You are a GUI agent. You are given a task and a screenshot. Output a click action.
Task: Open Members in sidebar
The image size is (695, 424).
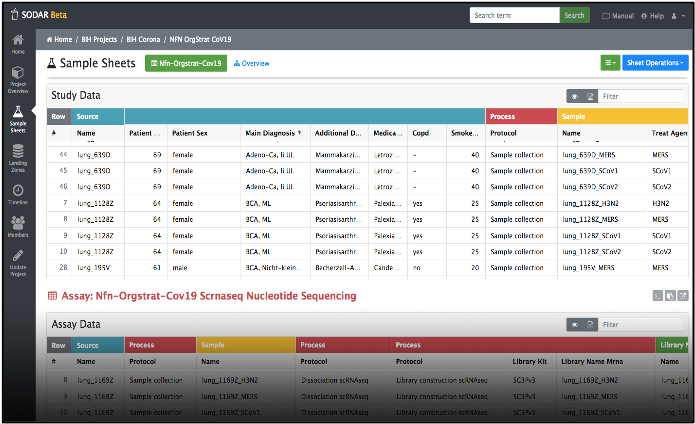[x=18, y=226]
